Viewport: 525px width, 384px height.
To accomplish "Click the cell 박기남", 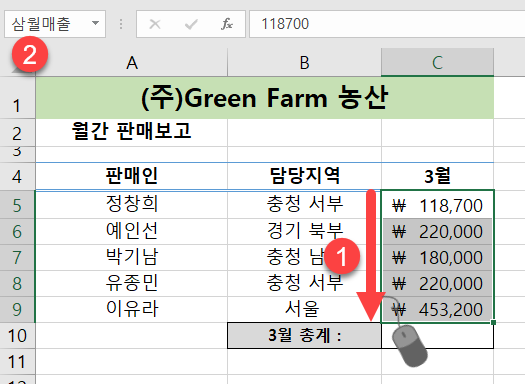I will (132, 257).
